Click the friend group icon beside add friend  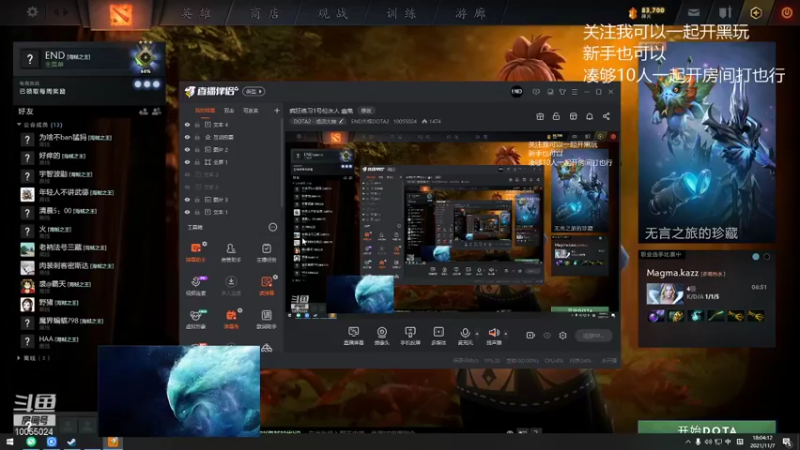[156, 111]
